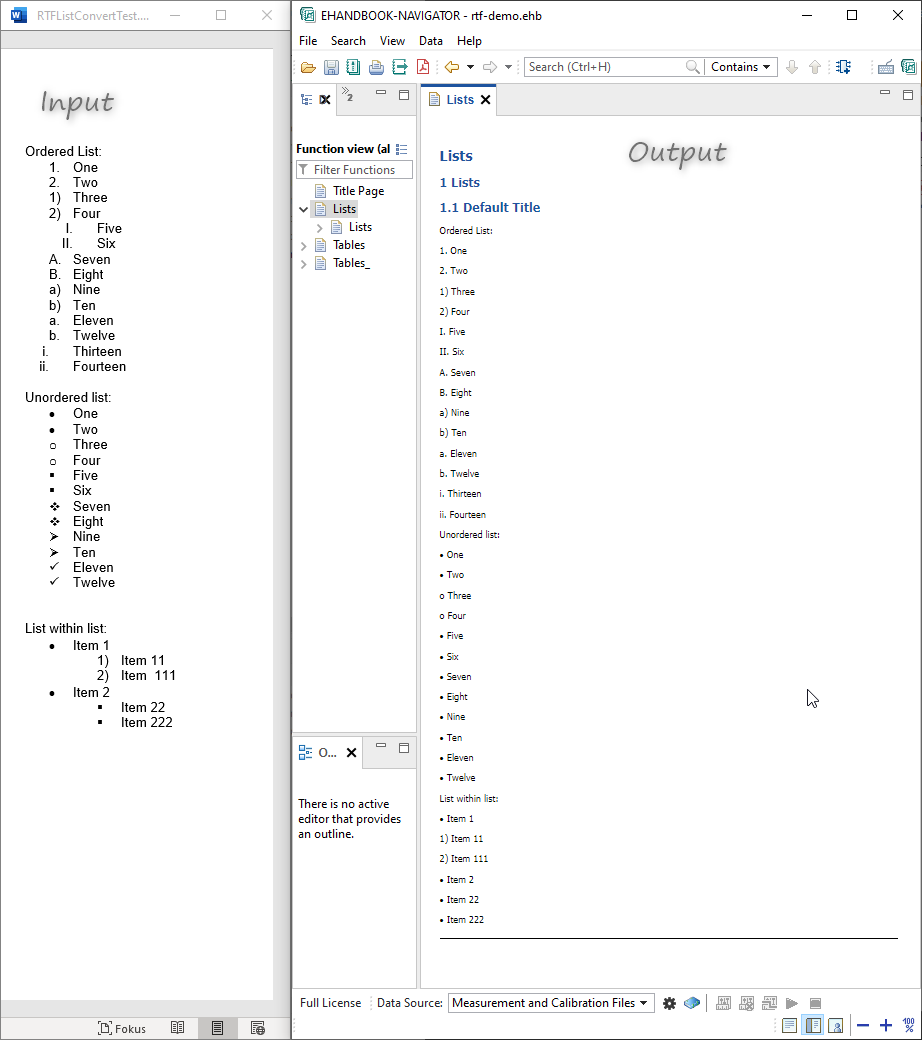Viewport: 922px width, 1040px height.
Task: Click the Search (Ctrl+H) input field
Action: 605,67
